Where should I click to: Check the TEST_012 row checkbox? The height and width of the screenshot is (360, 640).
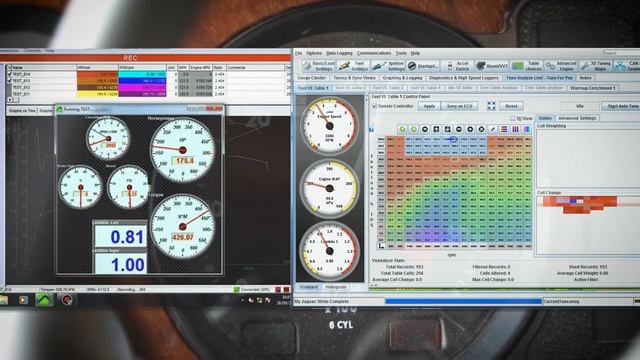point(10,87)
